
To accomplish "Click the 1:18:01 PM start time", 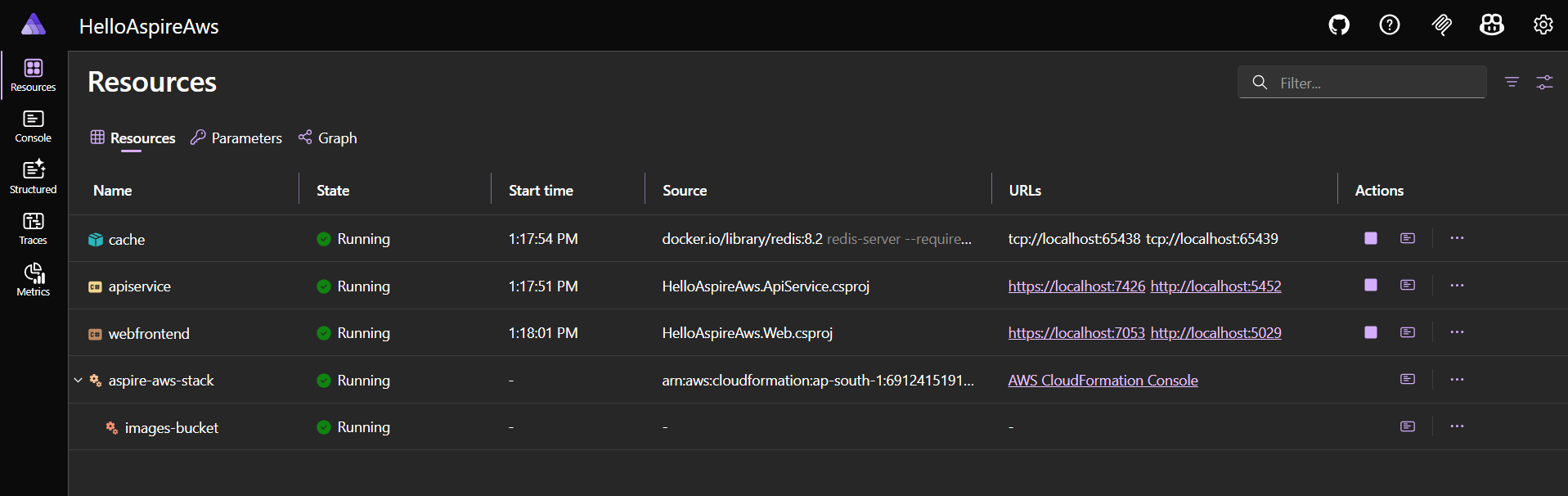I will click(x=543, y=332).
